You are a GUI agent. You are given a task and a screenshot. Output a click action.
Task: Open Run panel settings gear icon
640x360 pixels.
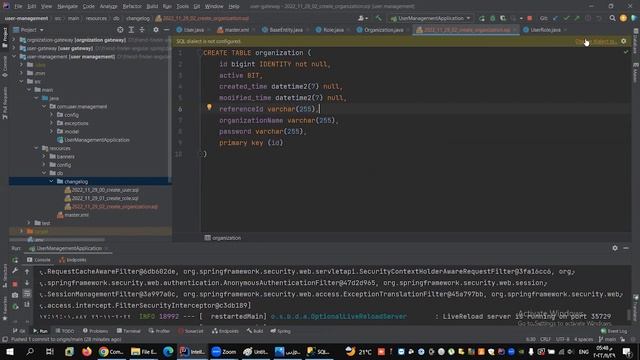615,248
